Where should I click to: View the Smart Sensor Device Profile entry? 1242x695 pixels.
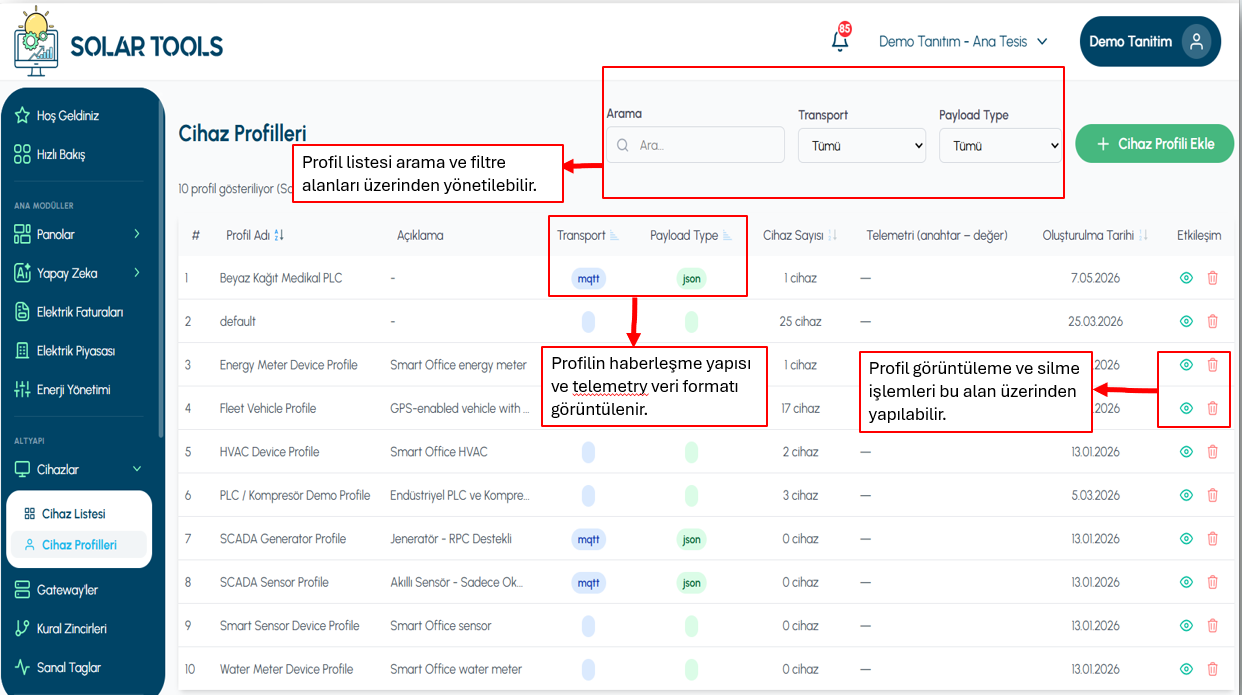[1186, 626]
